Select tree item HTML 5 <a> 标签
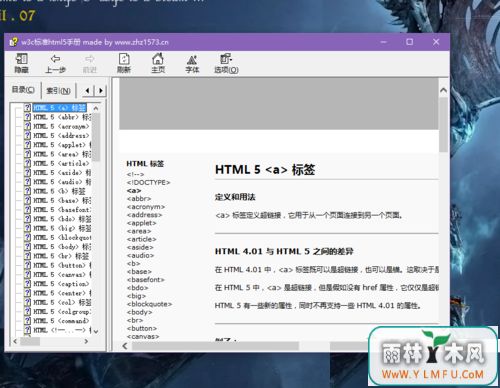500x388 pixels. [60, 108]
